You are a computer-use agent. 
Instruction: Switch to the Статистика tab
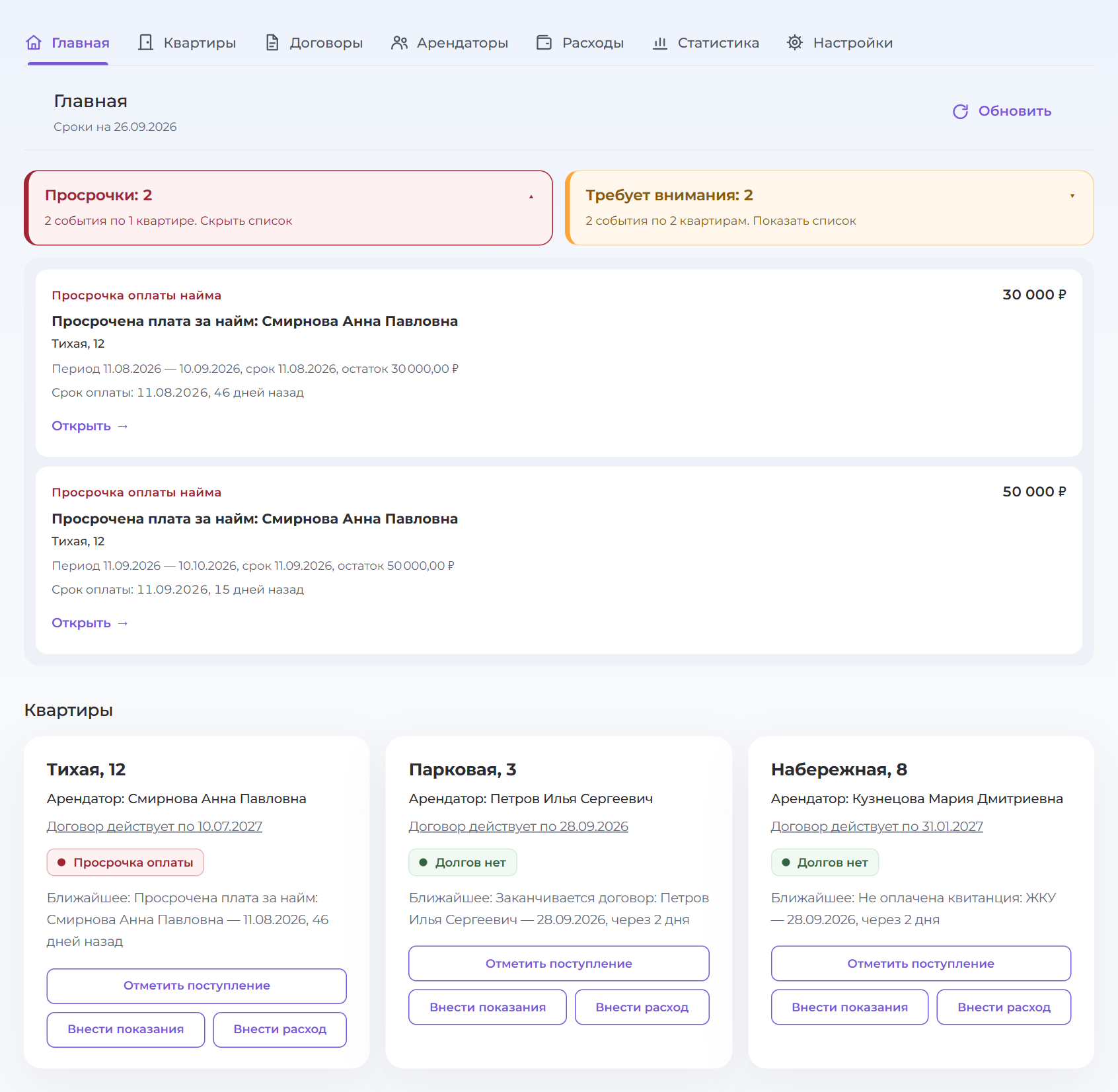(x=706, y=43)
